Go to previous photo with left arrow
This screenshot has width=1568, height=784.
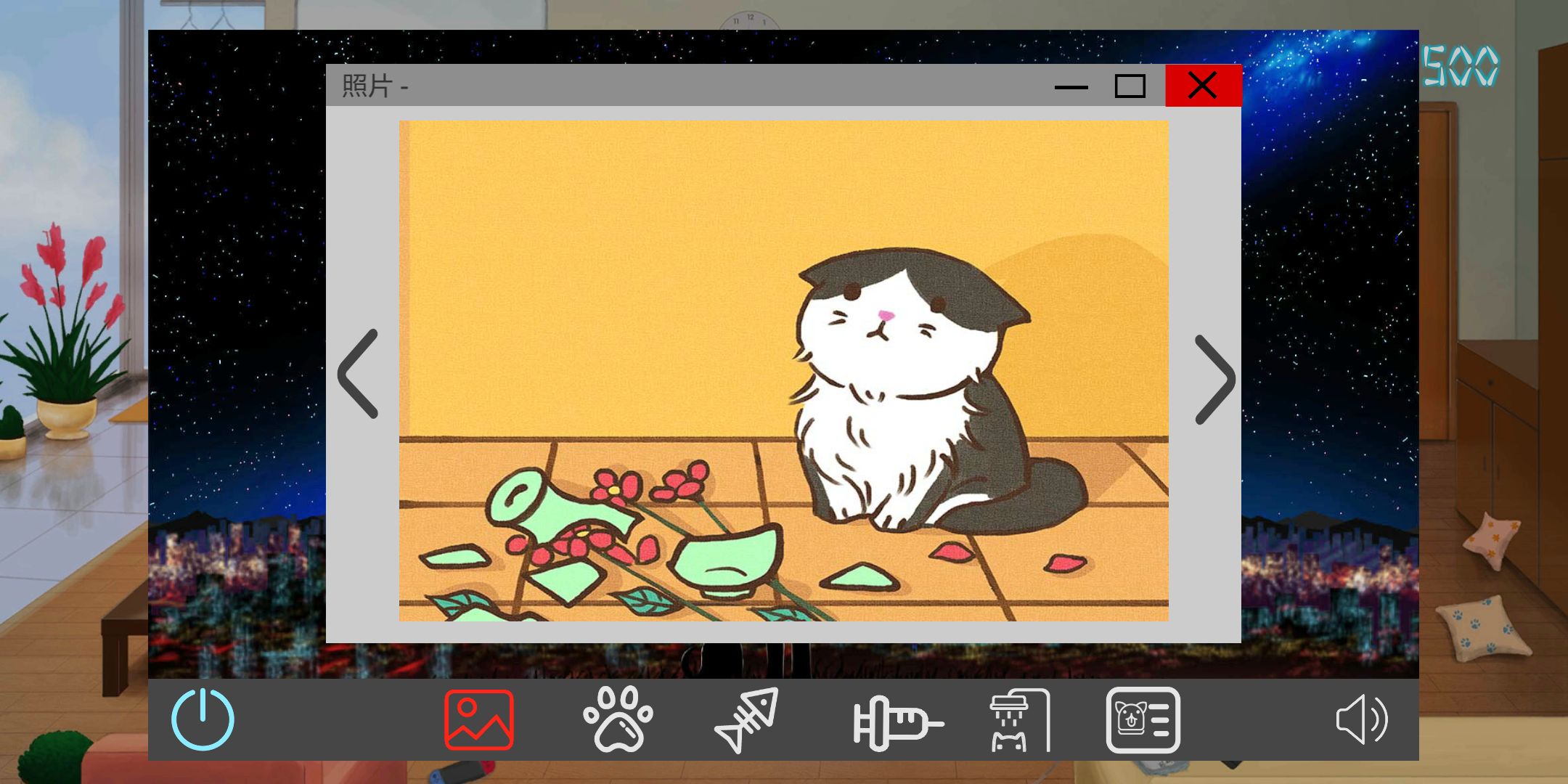pos(359,374)
